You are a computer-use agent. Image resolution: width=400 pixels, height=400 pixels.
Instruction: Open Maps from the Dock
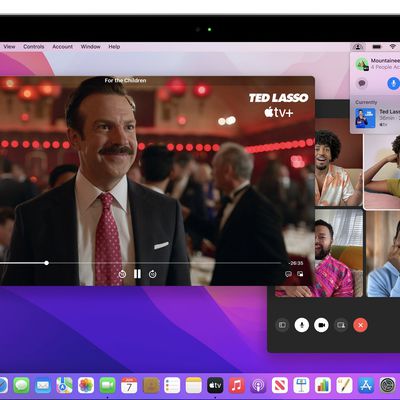pyautogui.click(x=64, y=386)
